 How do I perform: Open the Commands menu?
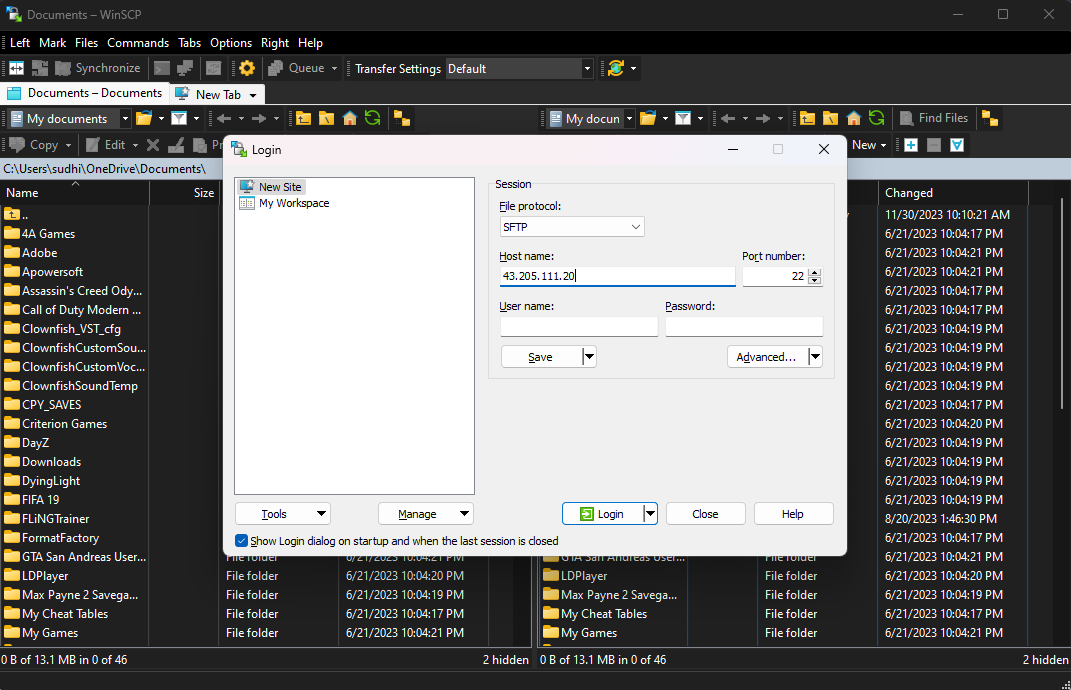[138, 42]
